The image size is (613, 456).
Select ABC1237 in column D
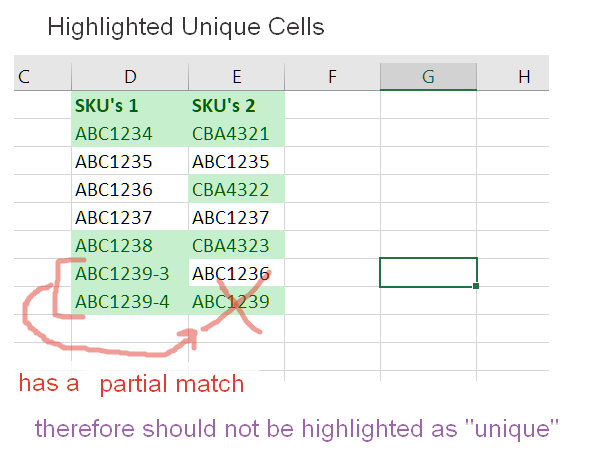point(130,217)
